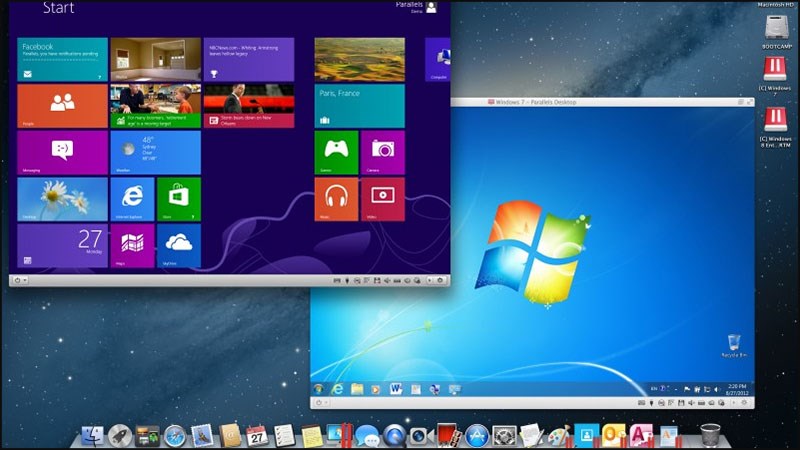Open the Camera tile
The image size is (800, 450).
[x=383, y=153]
